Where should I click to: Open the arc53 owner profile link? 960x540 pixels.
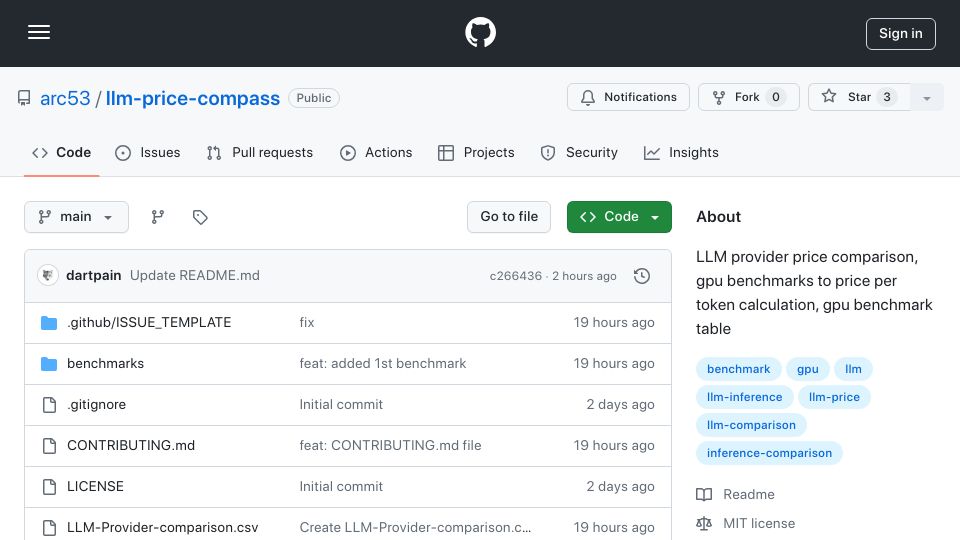point(65,98)
